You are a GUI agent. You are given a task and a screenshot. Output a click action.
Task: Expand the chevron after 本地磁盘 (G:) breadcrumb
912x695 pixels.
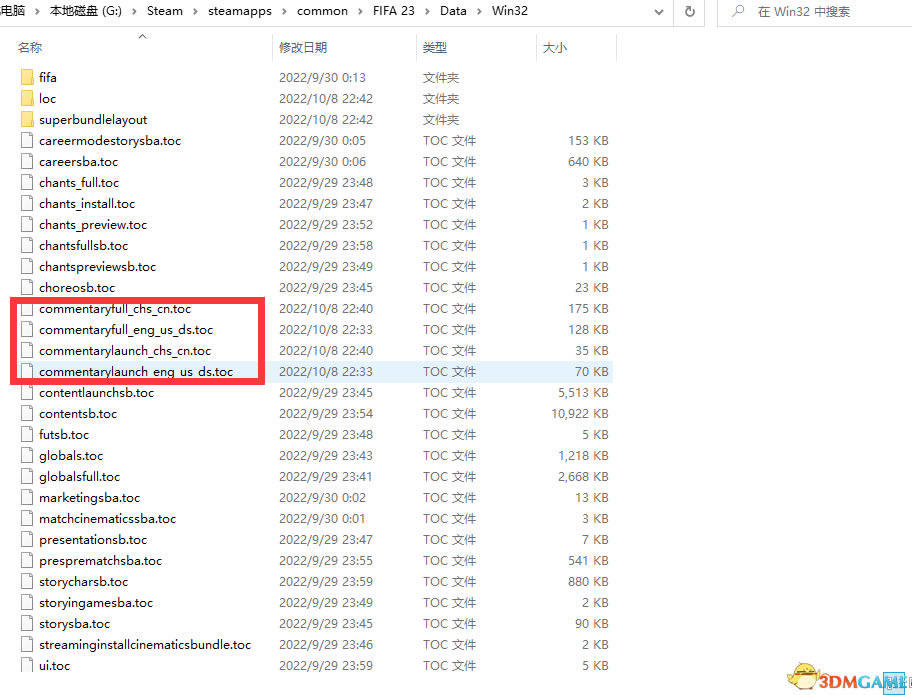coord(134,11)
